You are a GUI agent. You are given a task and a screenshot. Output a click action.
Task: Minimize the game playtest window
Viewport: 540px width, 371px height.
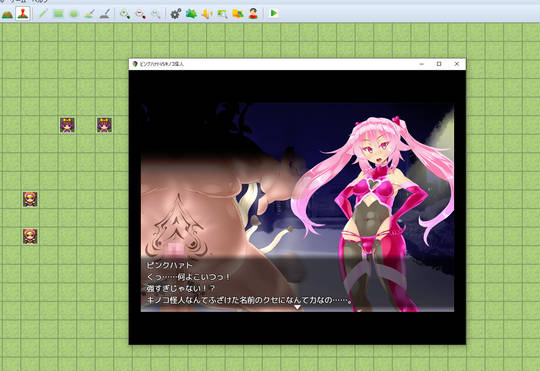[422, 64]
